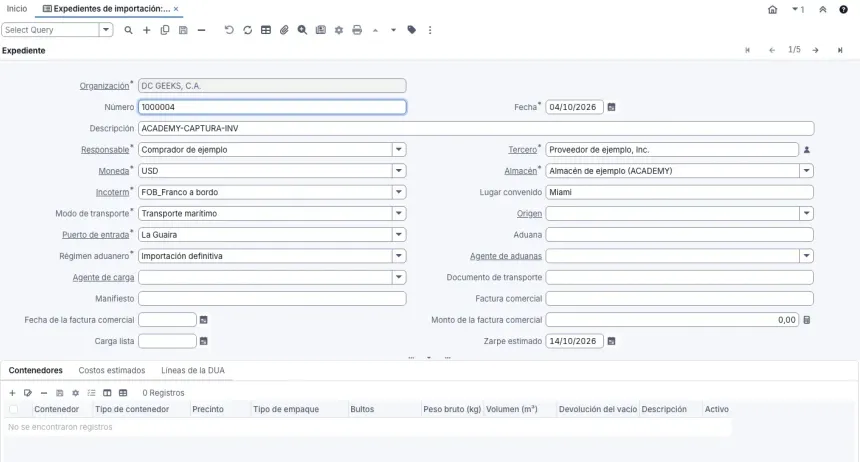
Task: Click into the Descripción field
Action: (x=476, y=128)
